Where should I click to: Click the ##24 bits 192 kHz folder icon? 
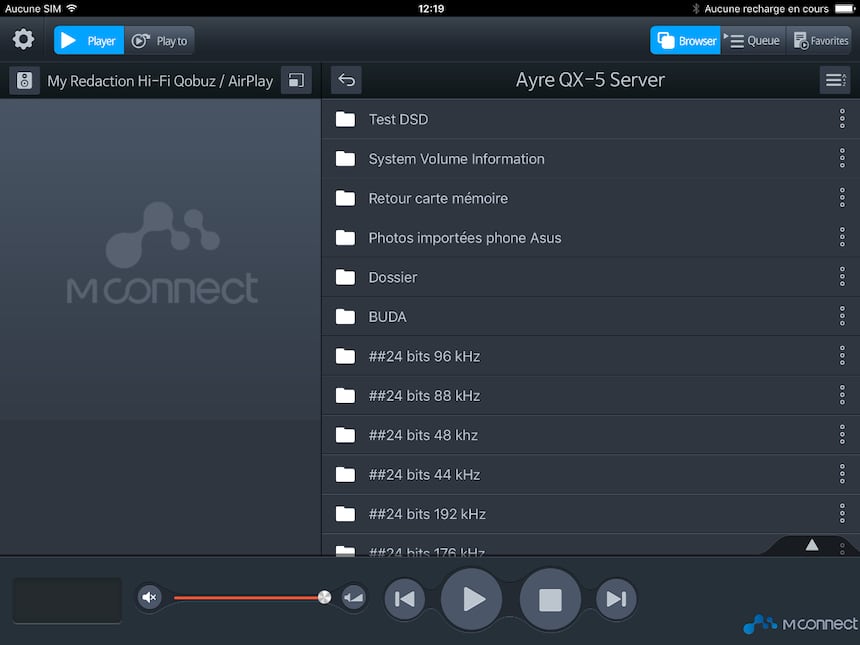345,514
